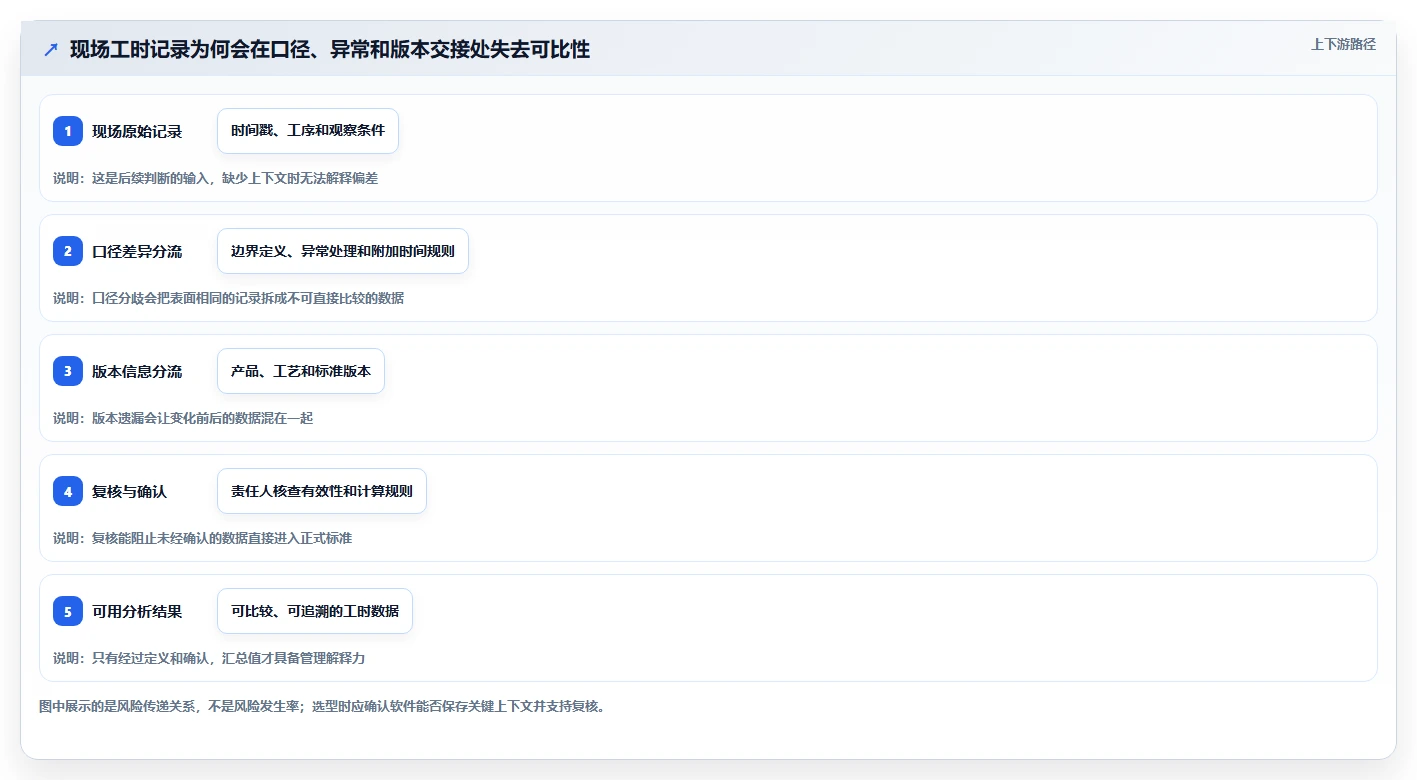Screen dimensions: 1417x780
Task: Click the arrow icon beside the title
Action: coord(51,49)
